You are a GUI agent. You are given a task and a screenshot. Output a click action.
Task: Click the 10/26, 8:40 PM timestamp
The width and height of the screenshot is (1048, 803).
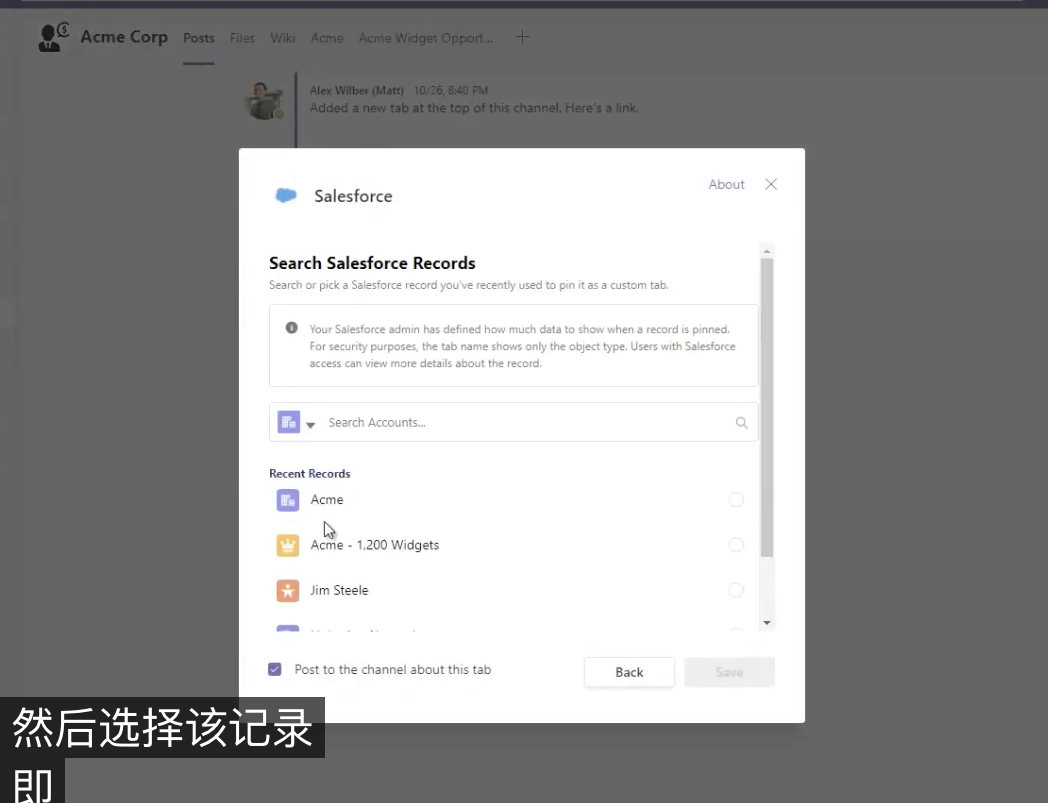451,90
